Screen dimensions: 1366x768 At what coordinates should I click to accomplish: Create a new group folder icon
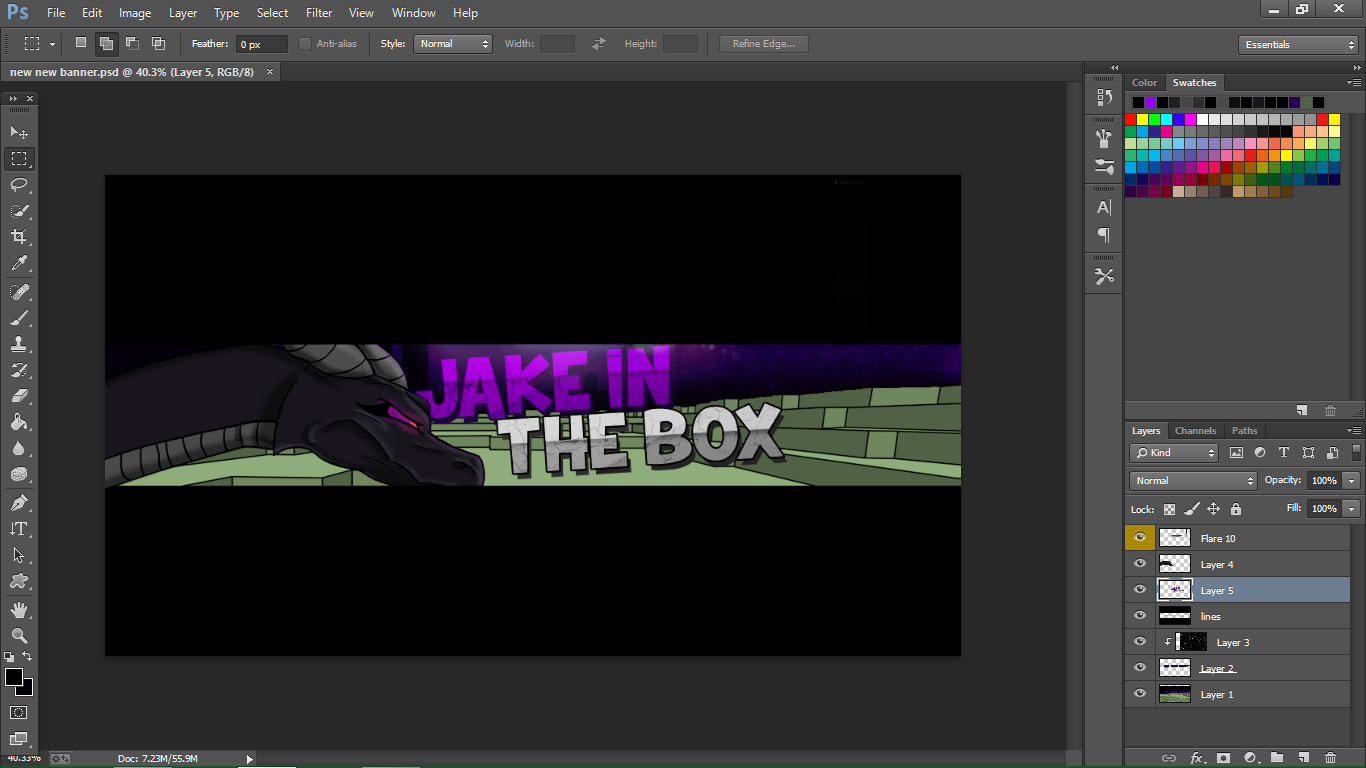pyautogui.click(x=1277, y=758)
